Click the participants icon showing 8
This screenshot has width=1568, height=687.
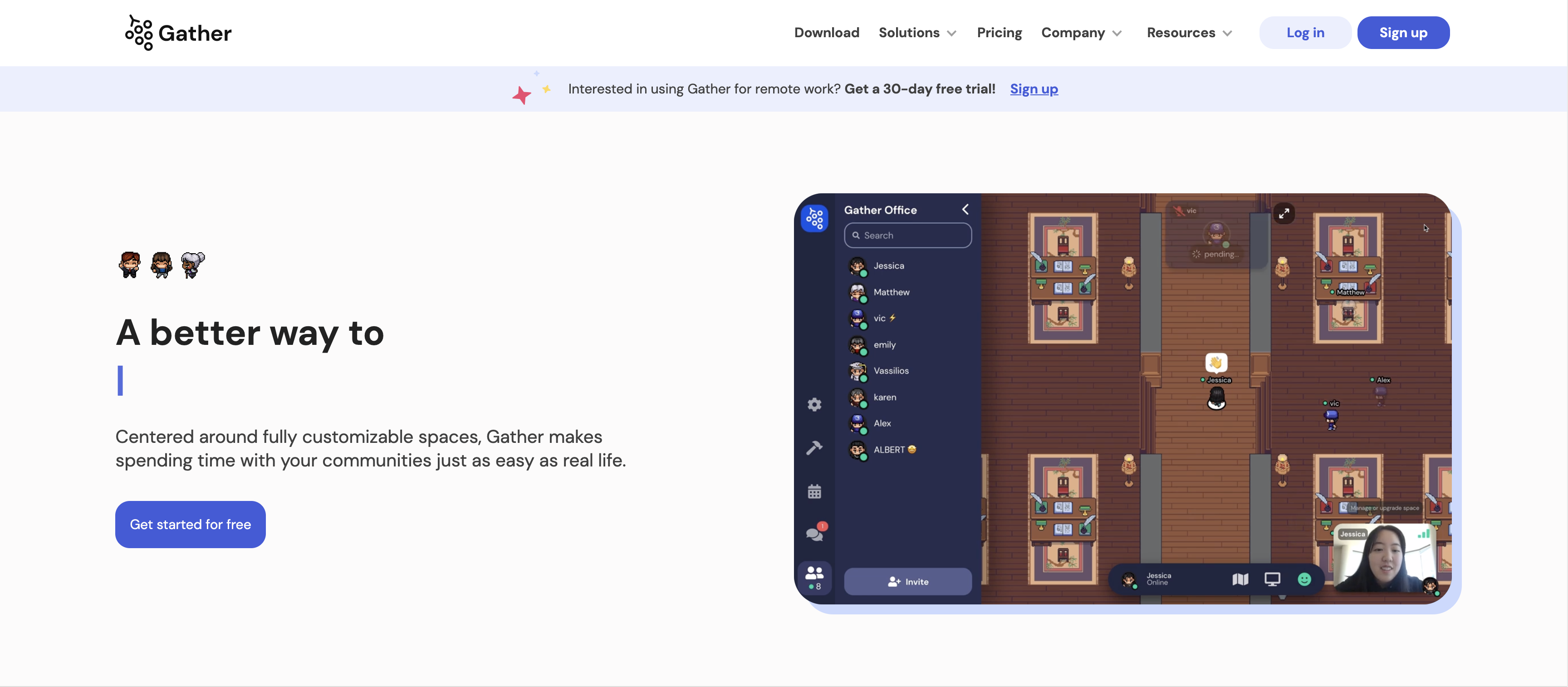(x=814, y=577)
